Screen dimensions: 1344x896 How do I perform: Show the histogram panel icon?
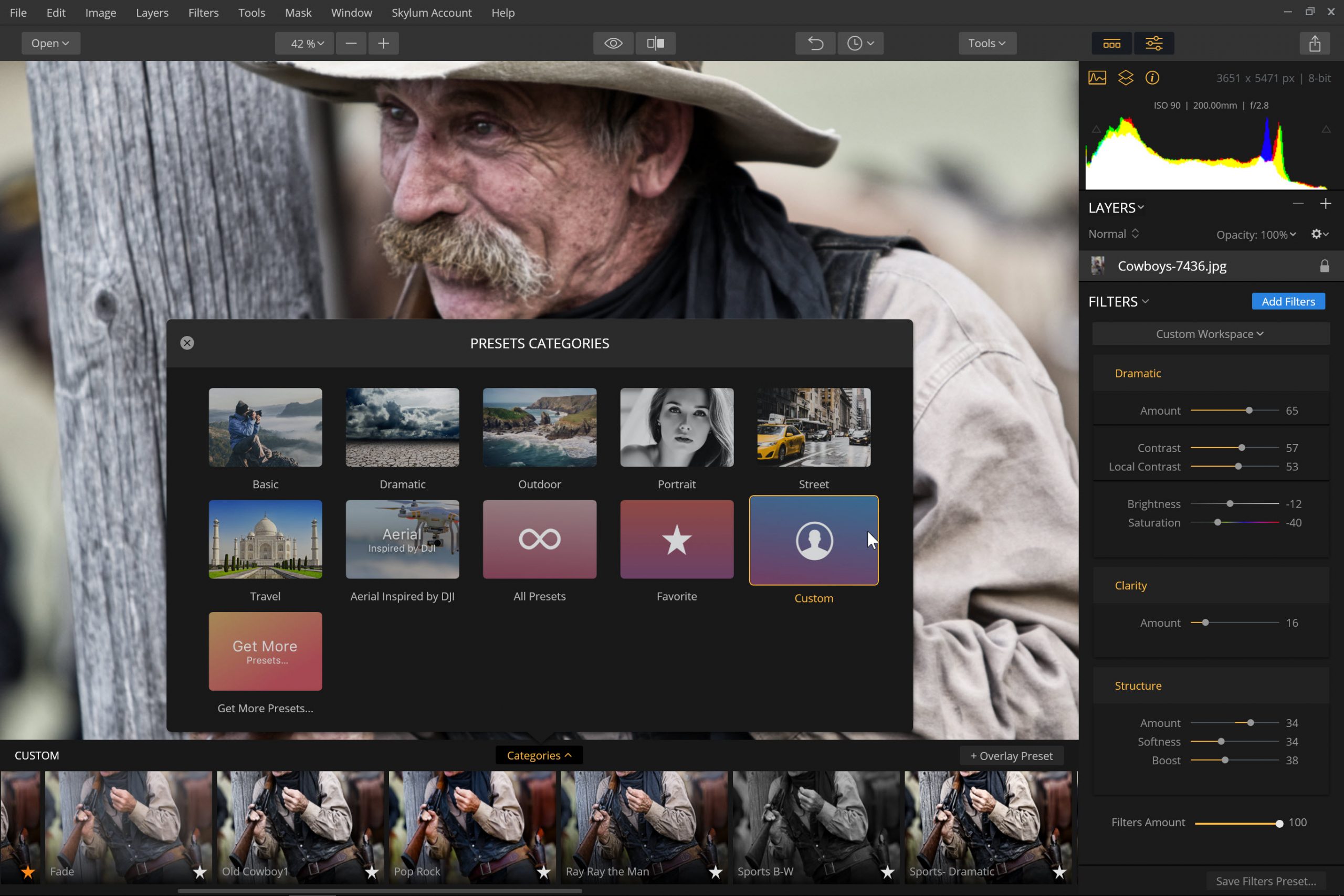tap(1097, 78)
